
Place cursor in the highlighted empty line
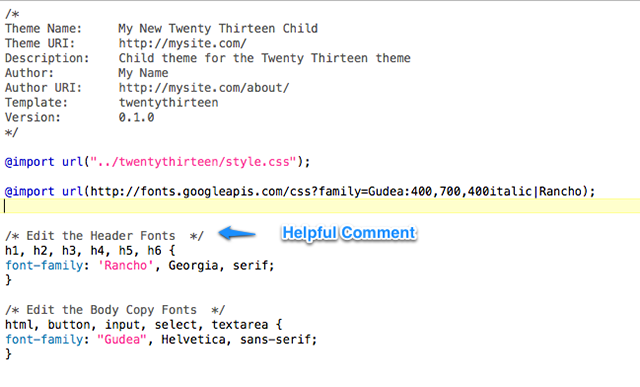[x=320, y=206]
